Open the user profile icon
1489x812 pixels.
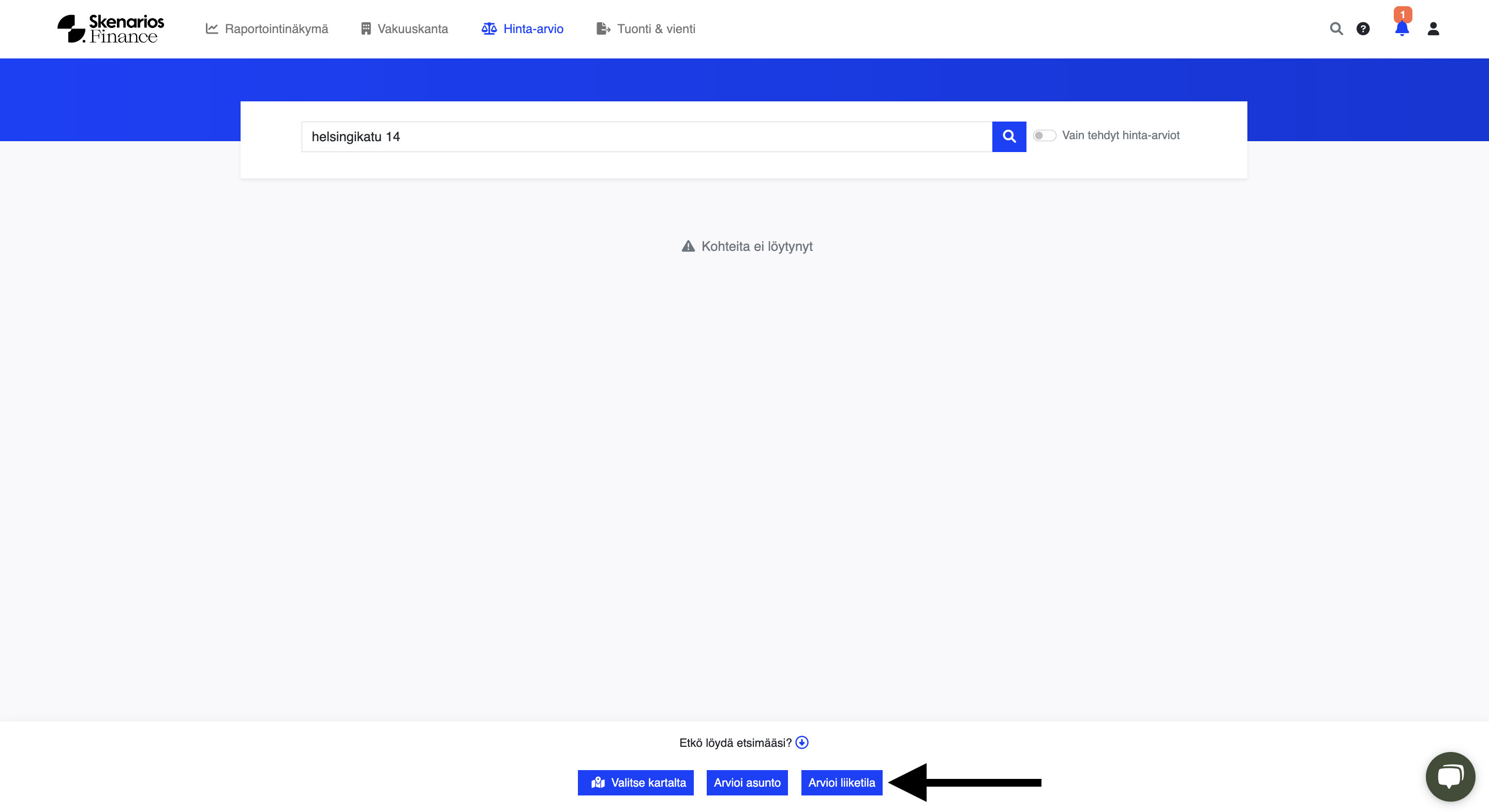[1433, 28]
